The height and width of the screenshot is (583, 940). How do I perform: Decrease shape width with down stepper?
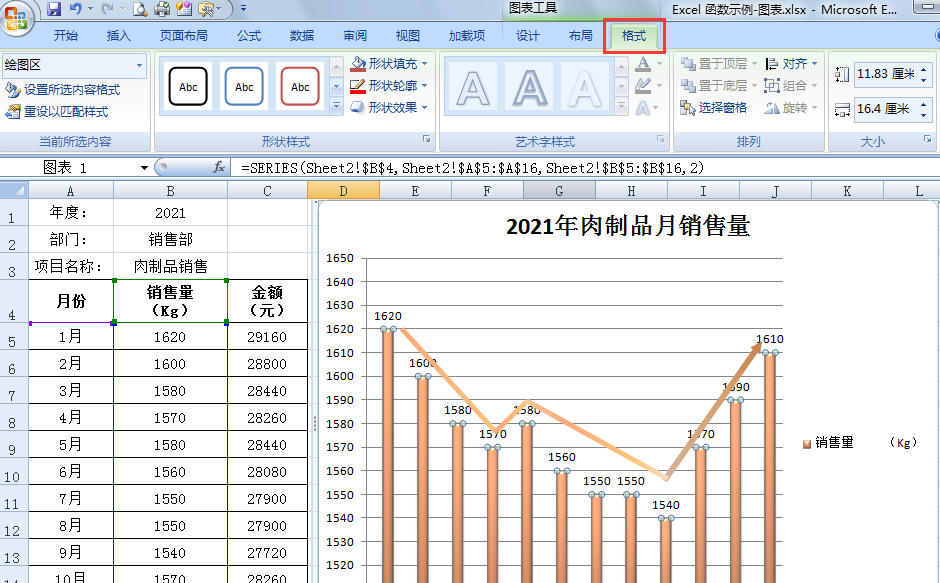click(924, 115)
